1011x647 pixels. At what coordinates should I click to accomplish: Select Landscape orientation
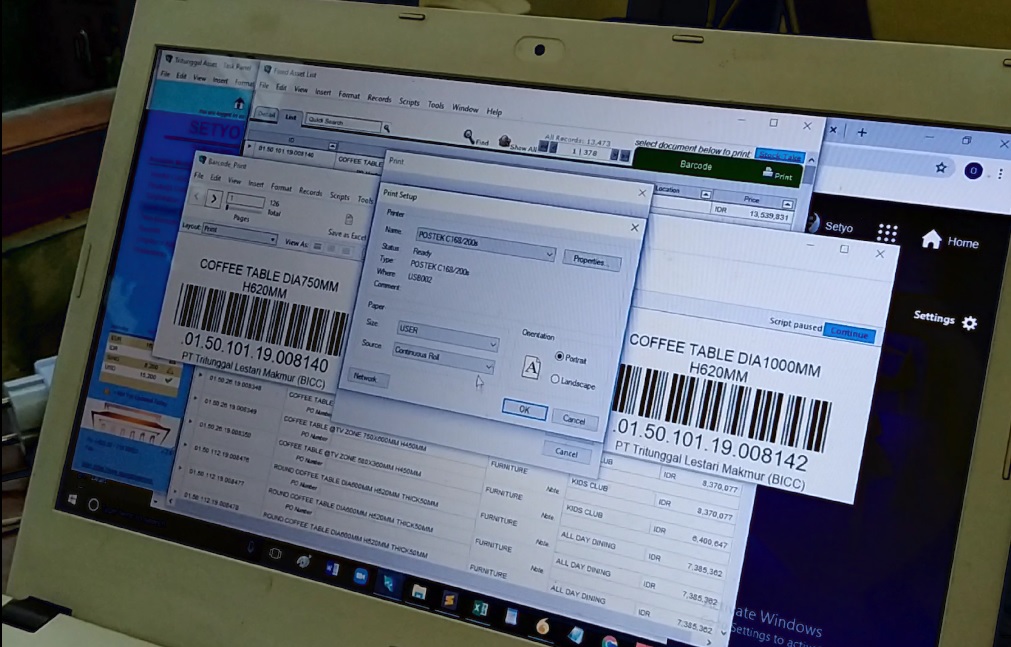coord(555,379)
